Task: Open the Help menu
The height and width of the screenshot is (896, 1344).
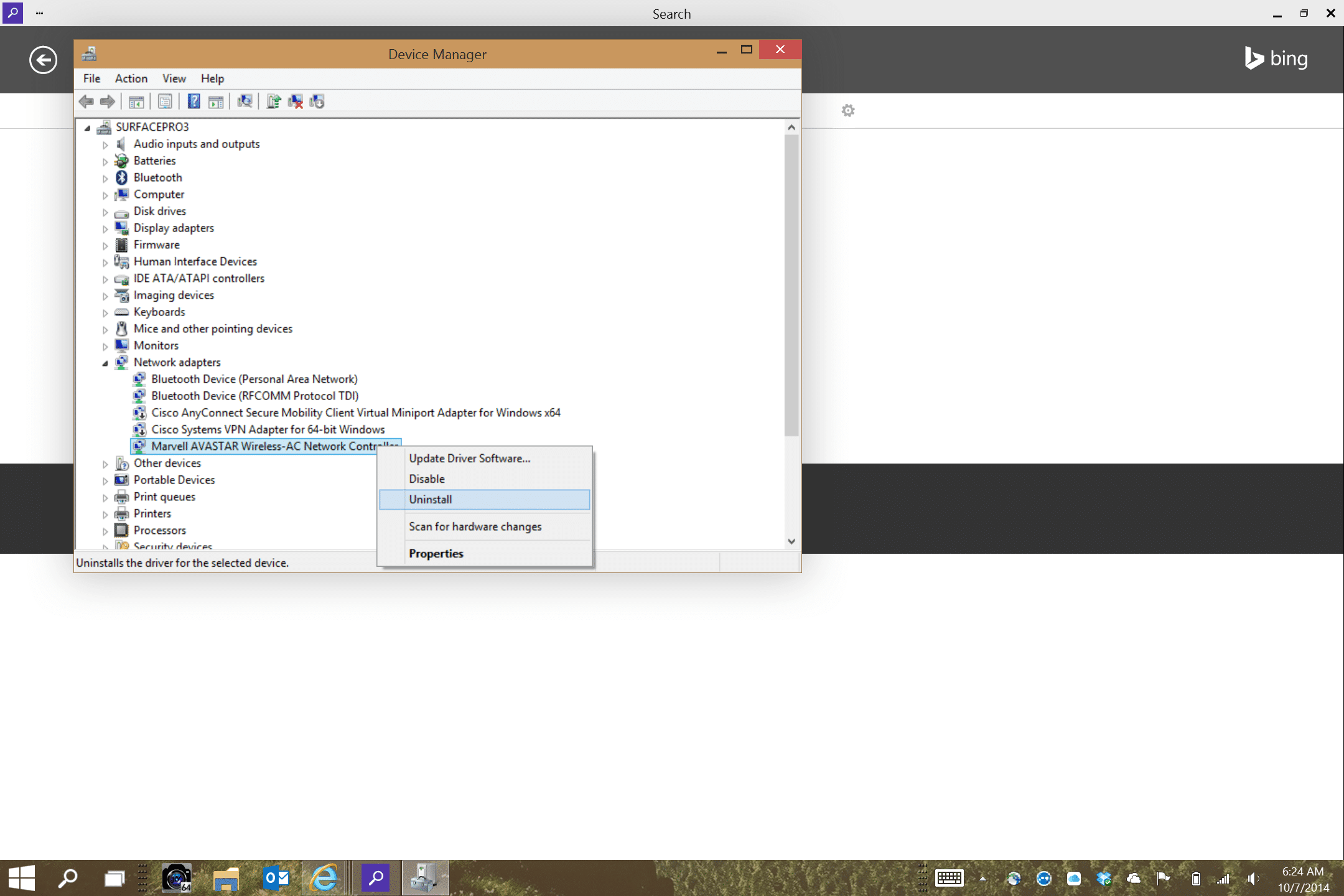Action: click(212, 78)
